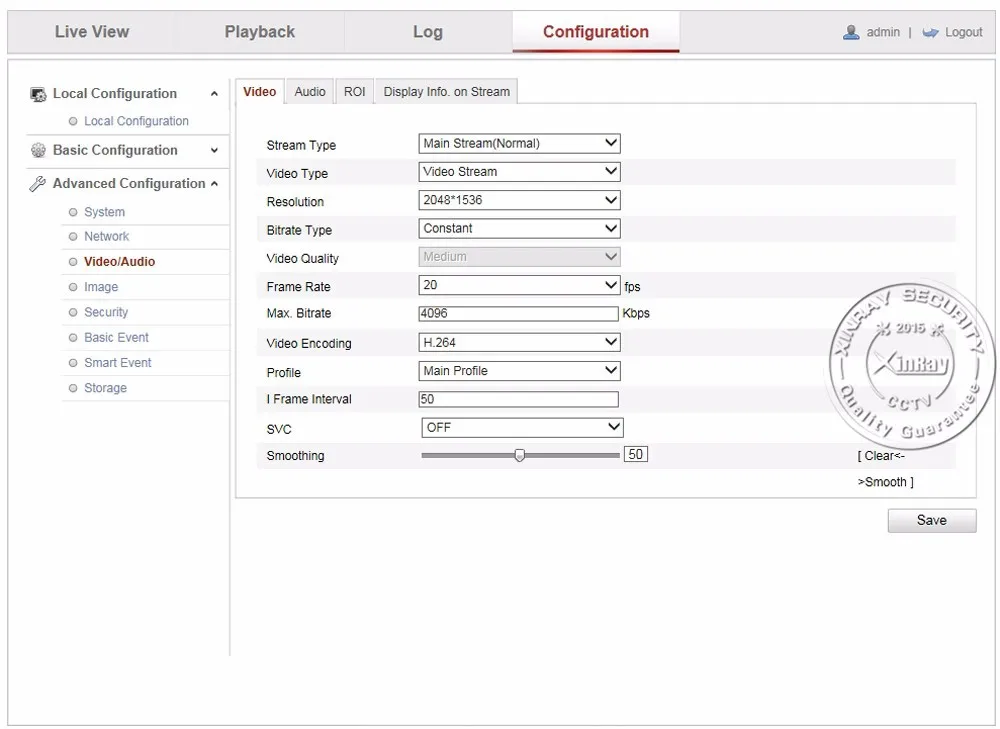Open the Basic Event link
The height and width of the screenshot is (729, 1000).
coord(116,337)
